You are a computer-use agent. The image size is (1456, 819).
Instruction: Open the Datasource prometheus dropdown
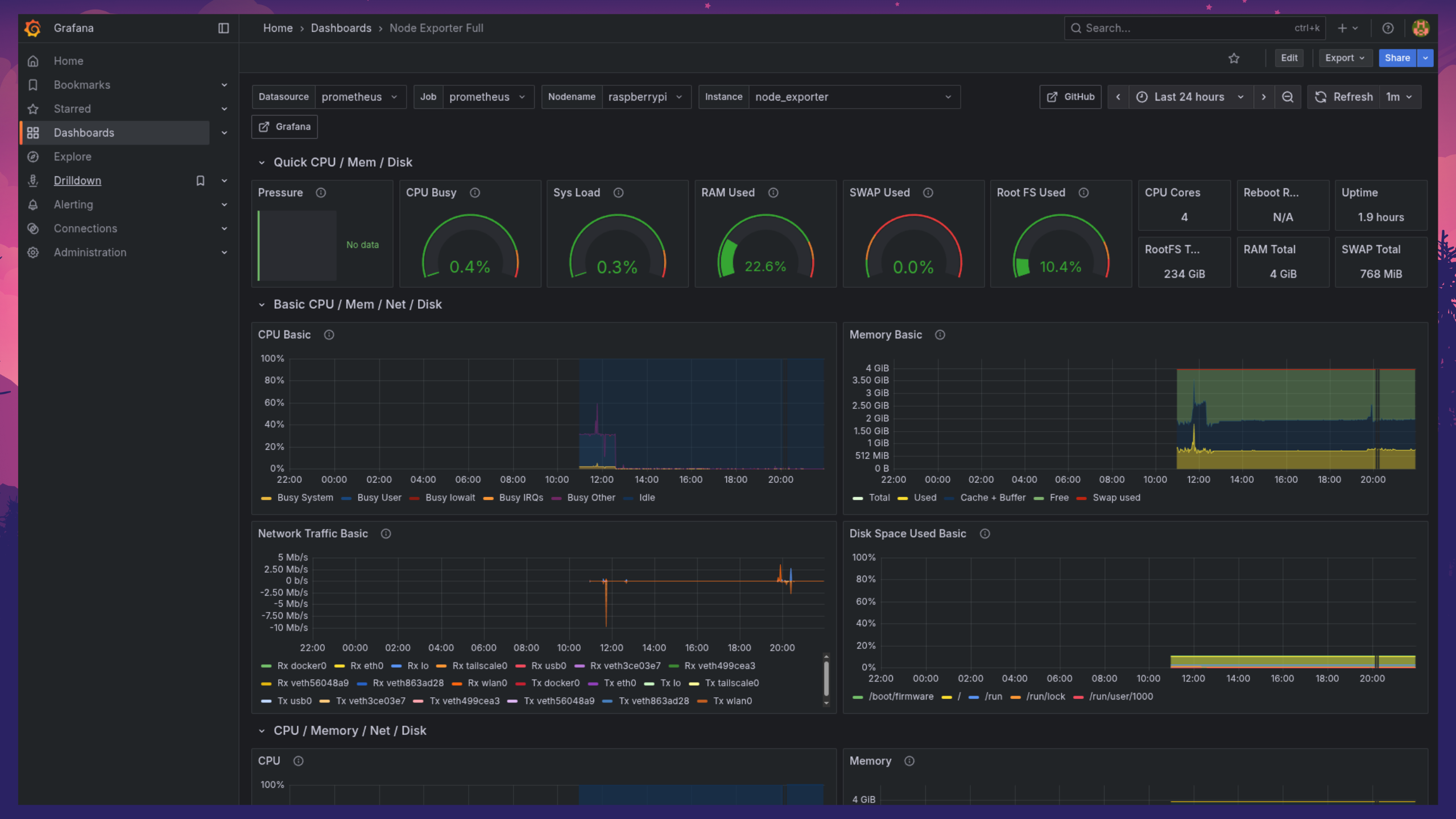(361, 97)
